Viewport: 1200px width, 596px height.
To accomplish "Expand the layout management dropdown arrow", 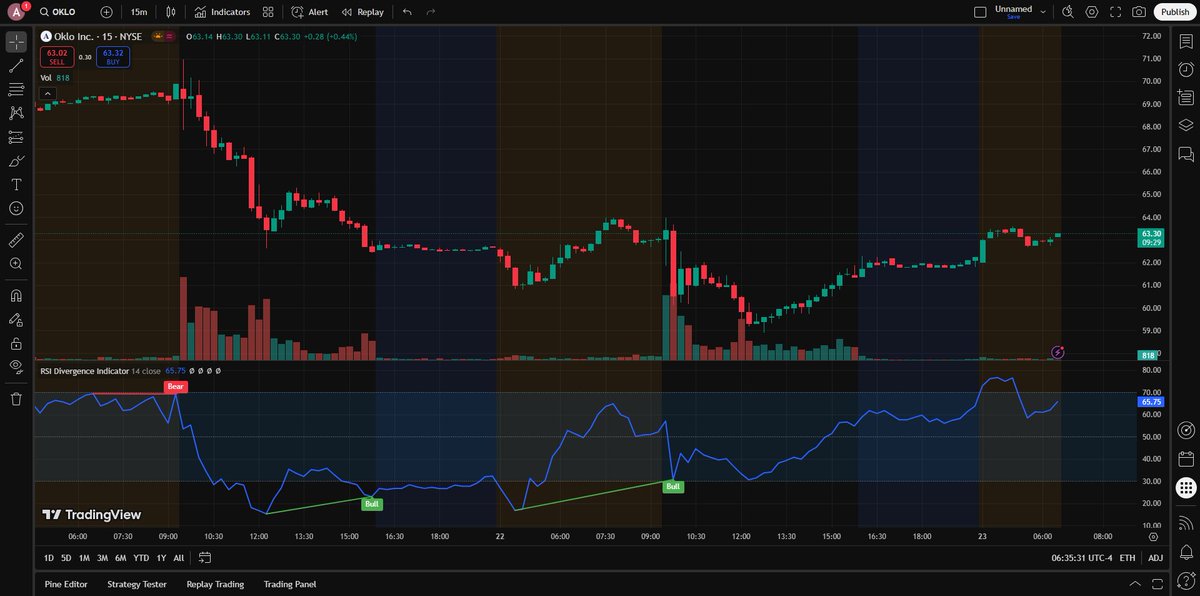I will (1043, 12).
